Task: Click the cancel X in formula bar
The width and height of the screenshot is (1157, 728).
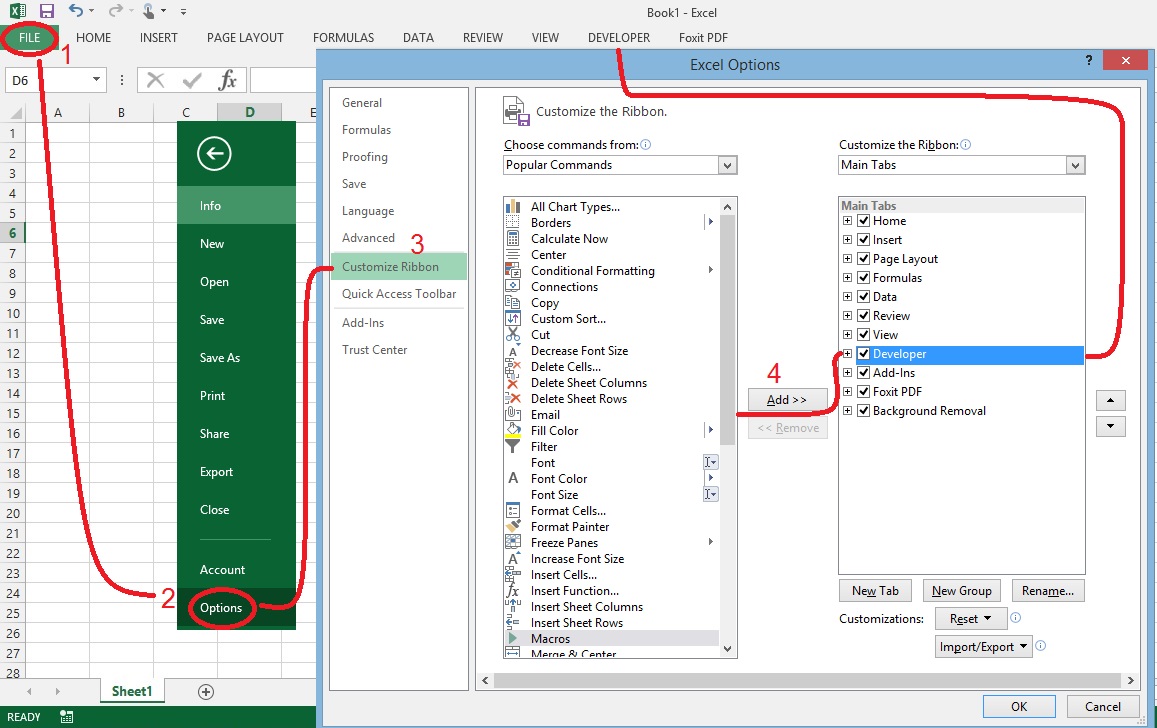Action: click(155, 80)
